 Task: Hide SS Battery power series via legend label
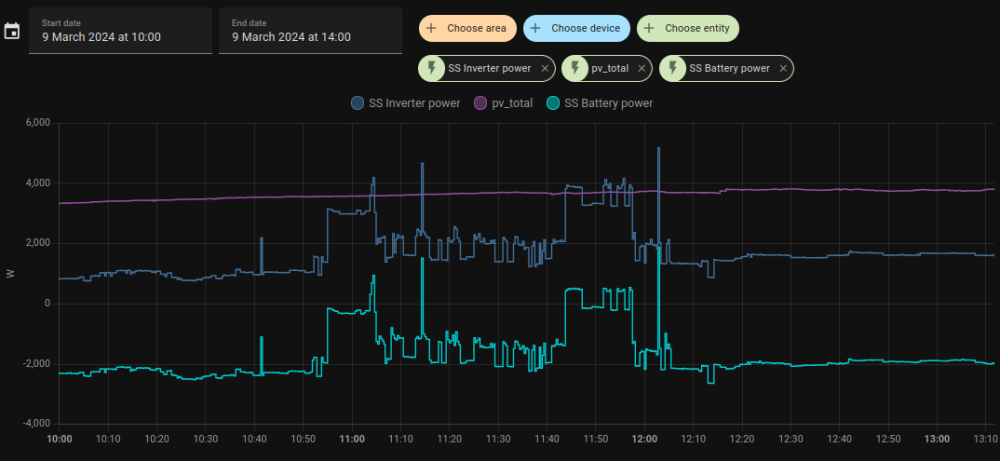click(x=608, y=103)
